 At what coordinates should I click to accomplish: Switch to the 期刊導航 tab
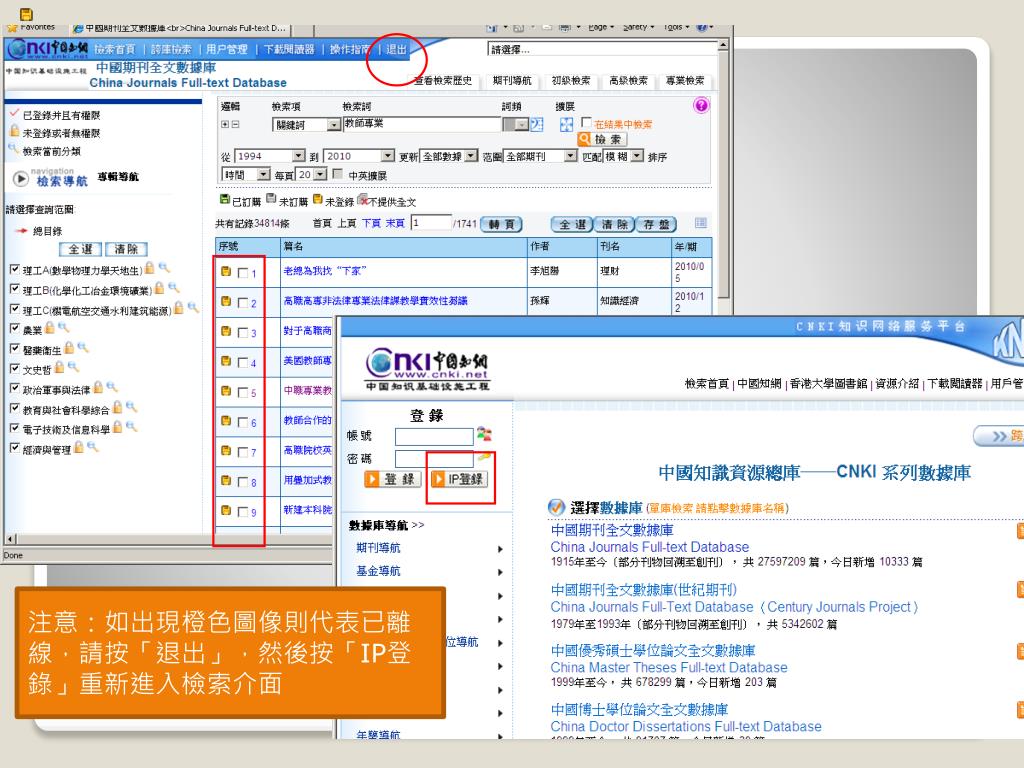[x=512, y=80]
